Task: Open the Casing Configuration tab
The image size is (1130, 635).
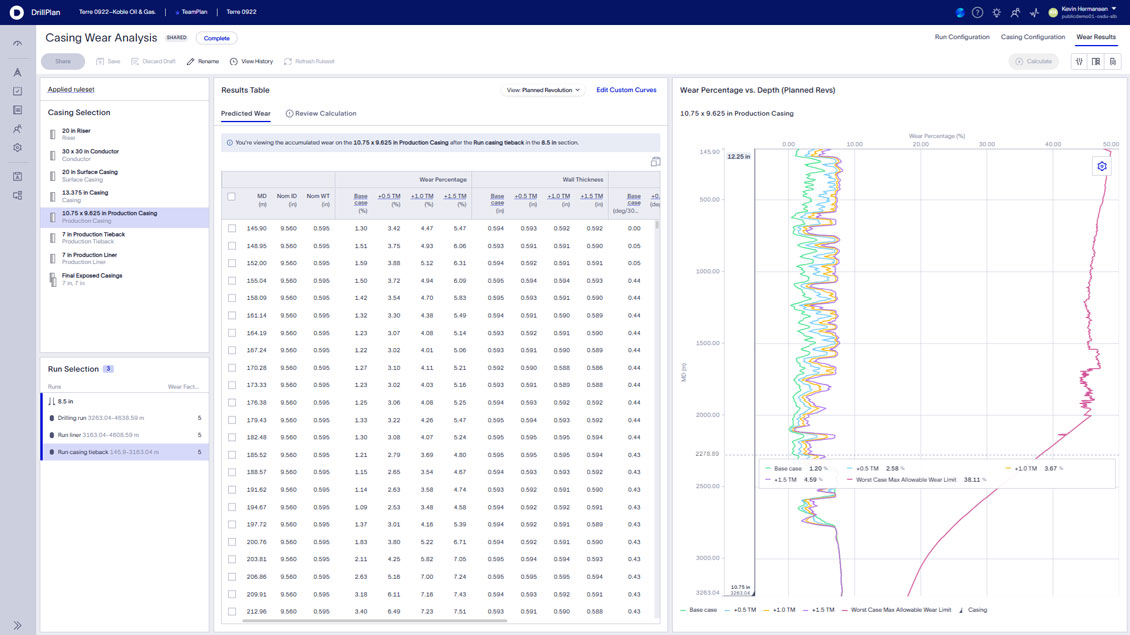Action: (1033, 37)
